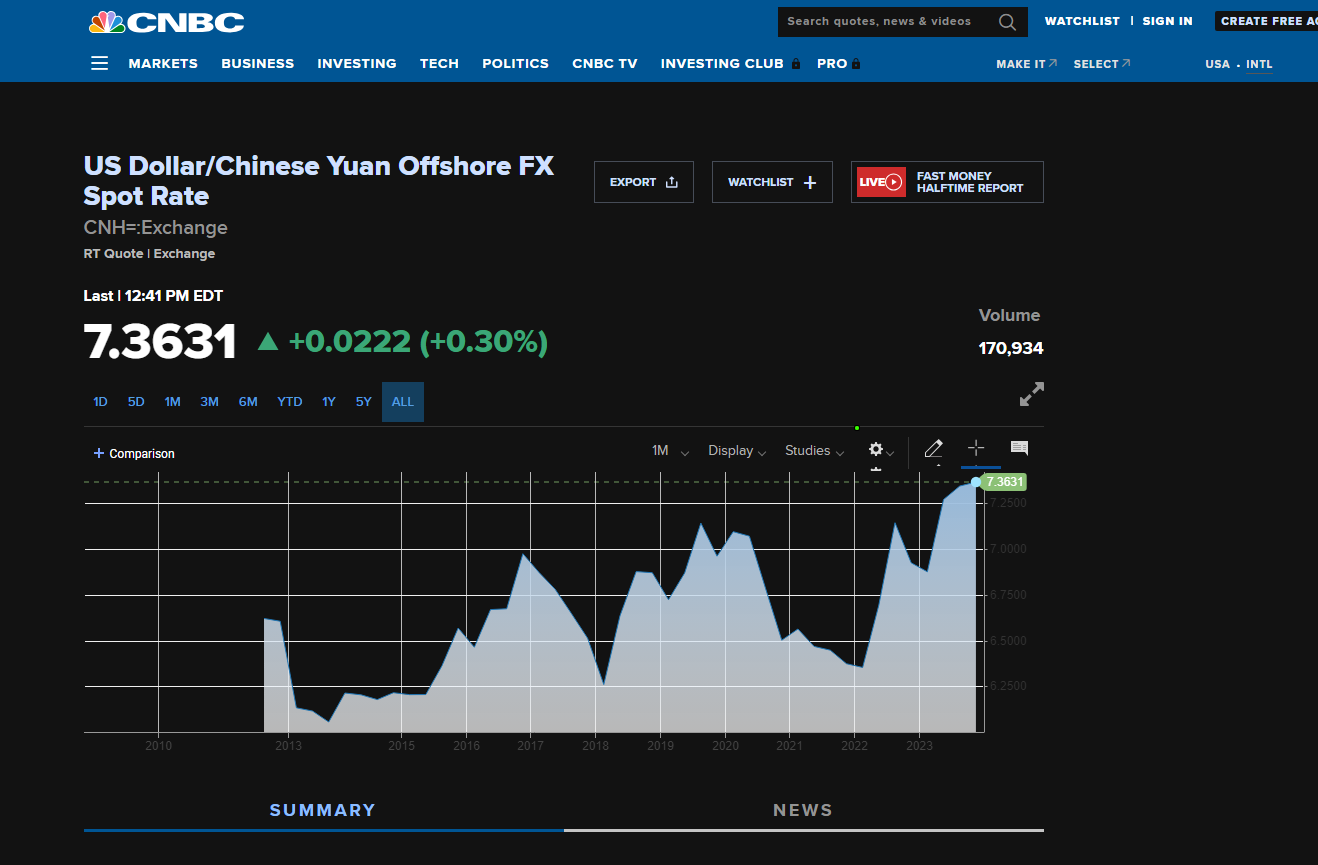The height and width of the screenshot is (865, 1318).
Task: Select the 5Y time range
Action: click(x=363, y=402)
